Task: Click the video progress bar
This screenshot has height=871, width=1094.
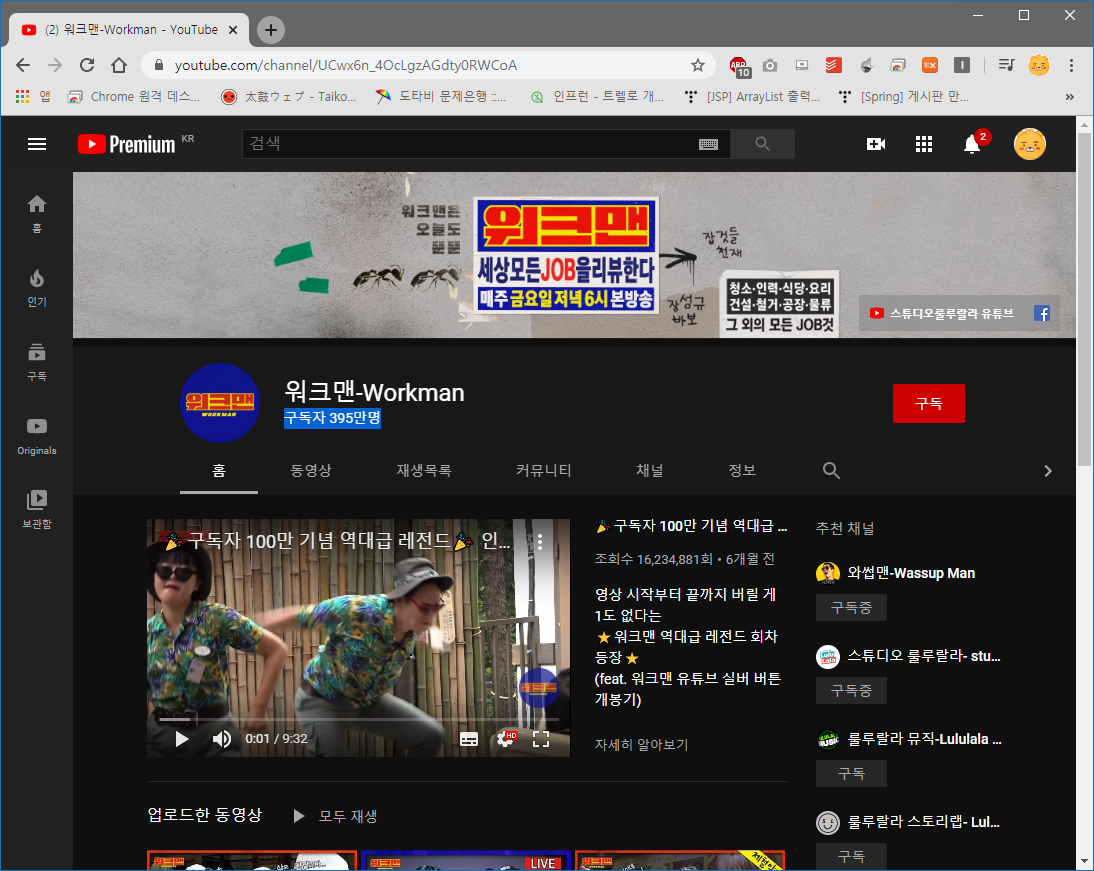Action: (358, 719)
